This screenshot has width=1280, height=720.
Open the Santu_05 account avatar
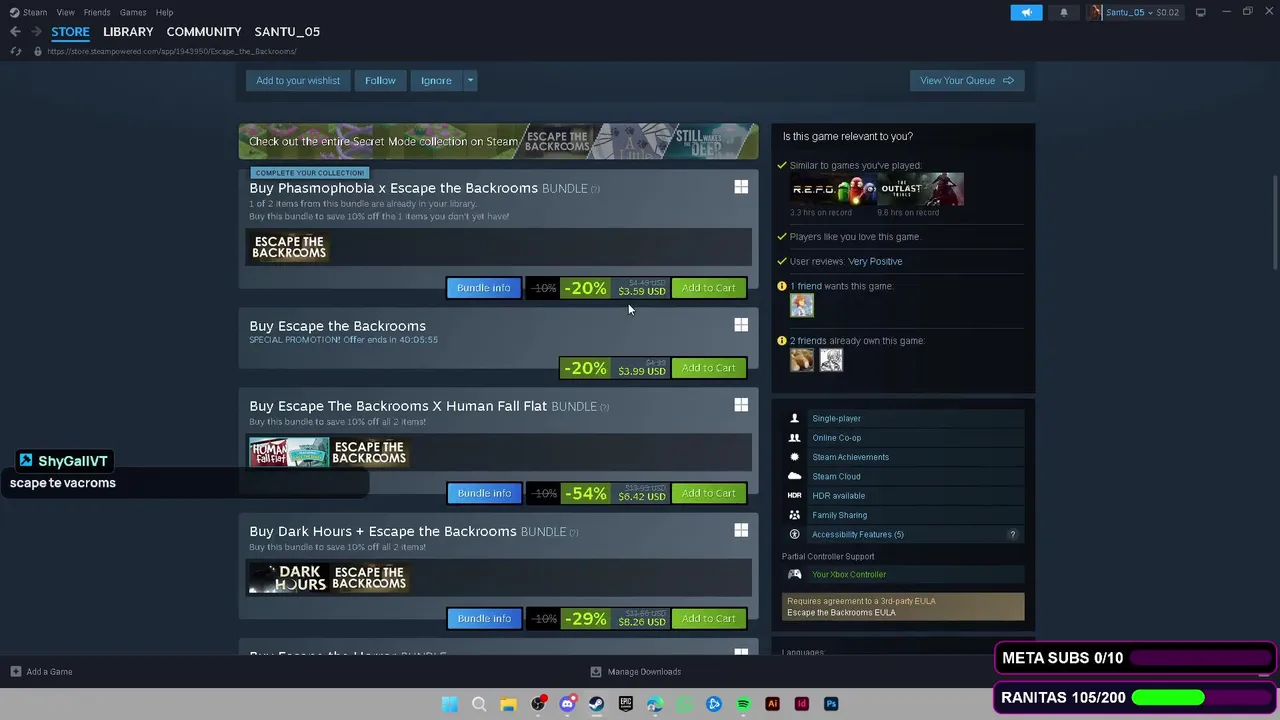[1095, 12]
